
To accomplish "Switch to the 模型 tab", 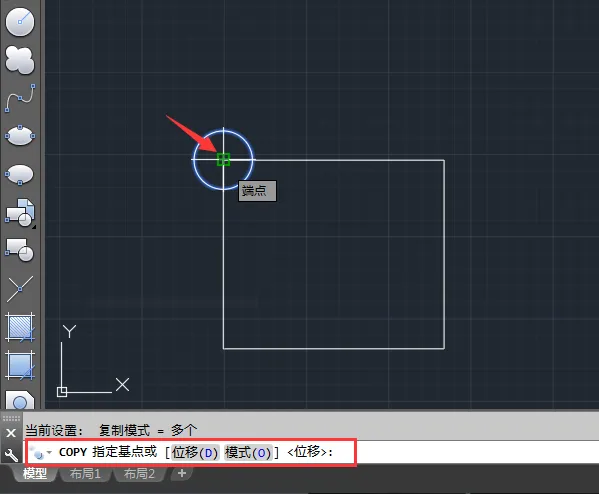I will tap(35, 474).
